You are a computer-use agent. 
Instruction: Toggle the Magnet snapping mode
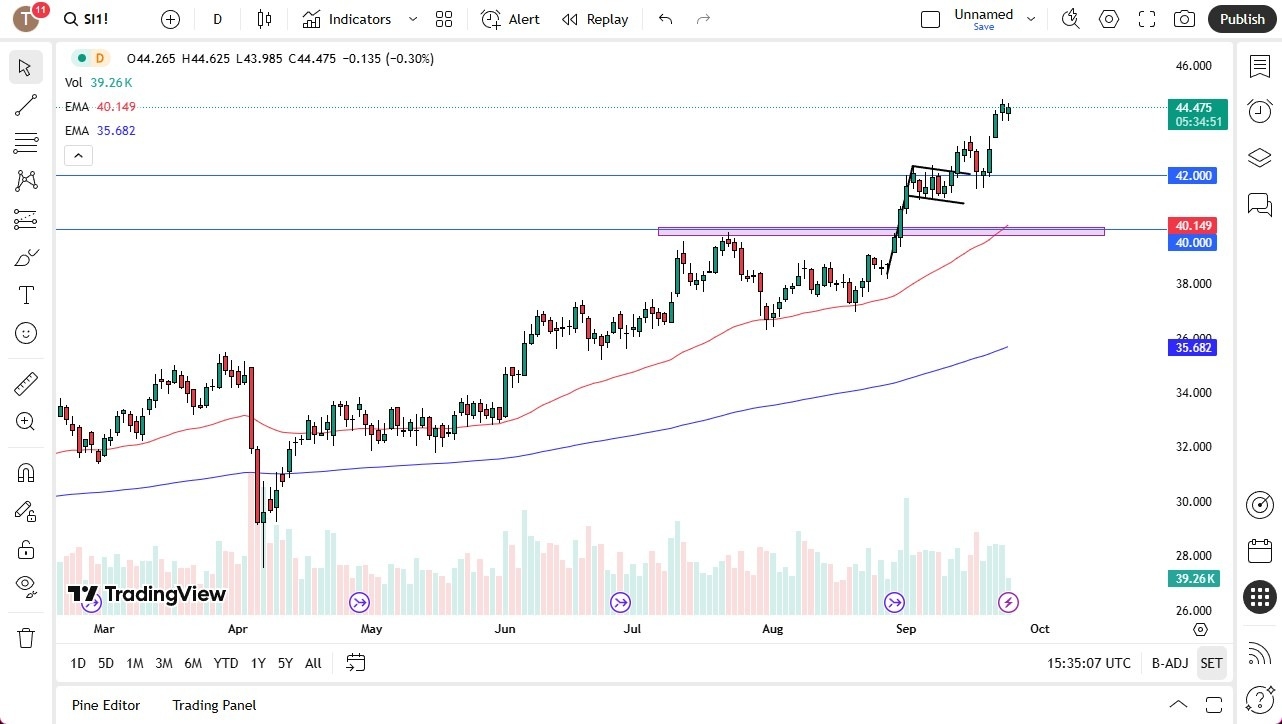[x=25, y=472]
